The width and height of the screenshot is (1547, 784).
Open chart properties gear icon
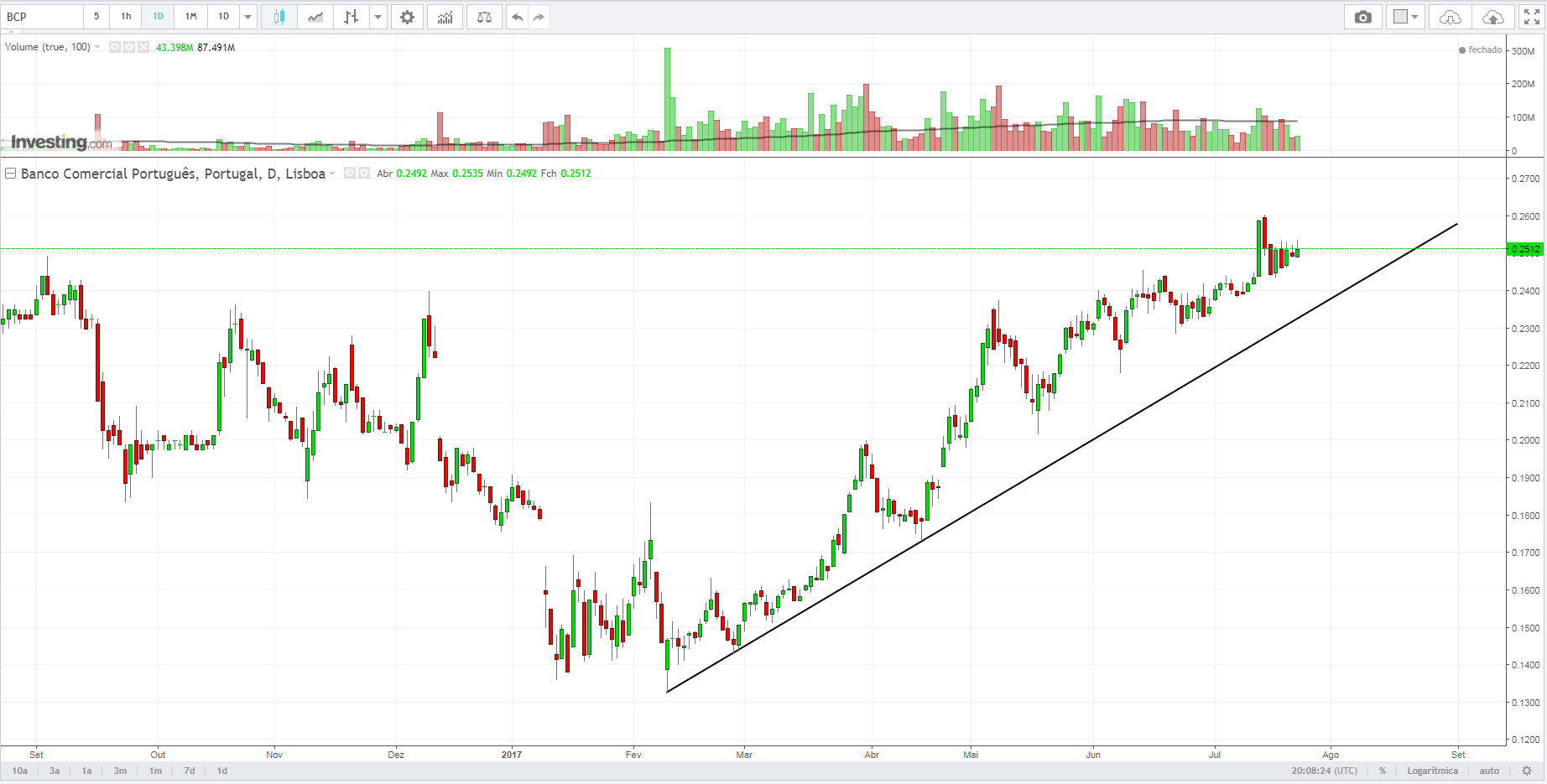coord(407,17)
